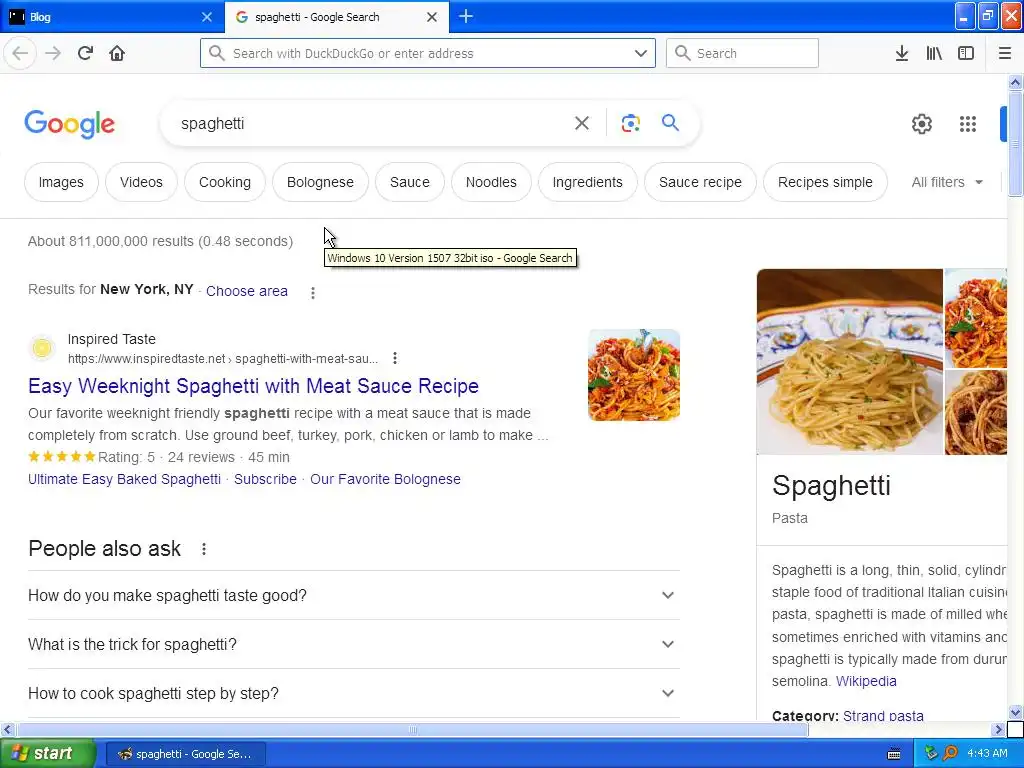Select the Sauce filter chip
This screenshot has width=1024, height=768.
click(x=409, y=182)
